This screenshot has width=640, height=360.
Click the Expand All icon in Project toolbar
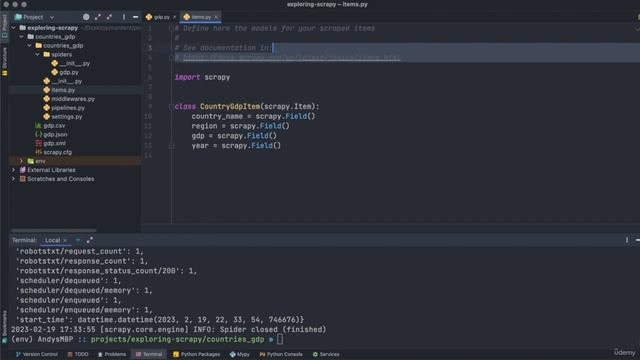[x=98, y=17]
